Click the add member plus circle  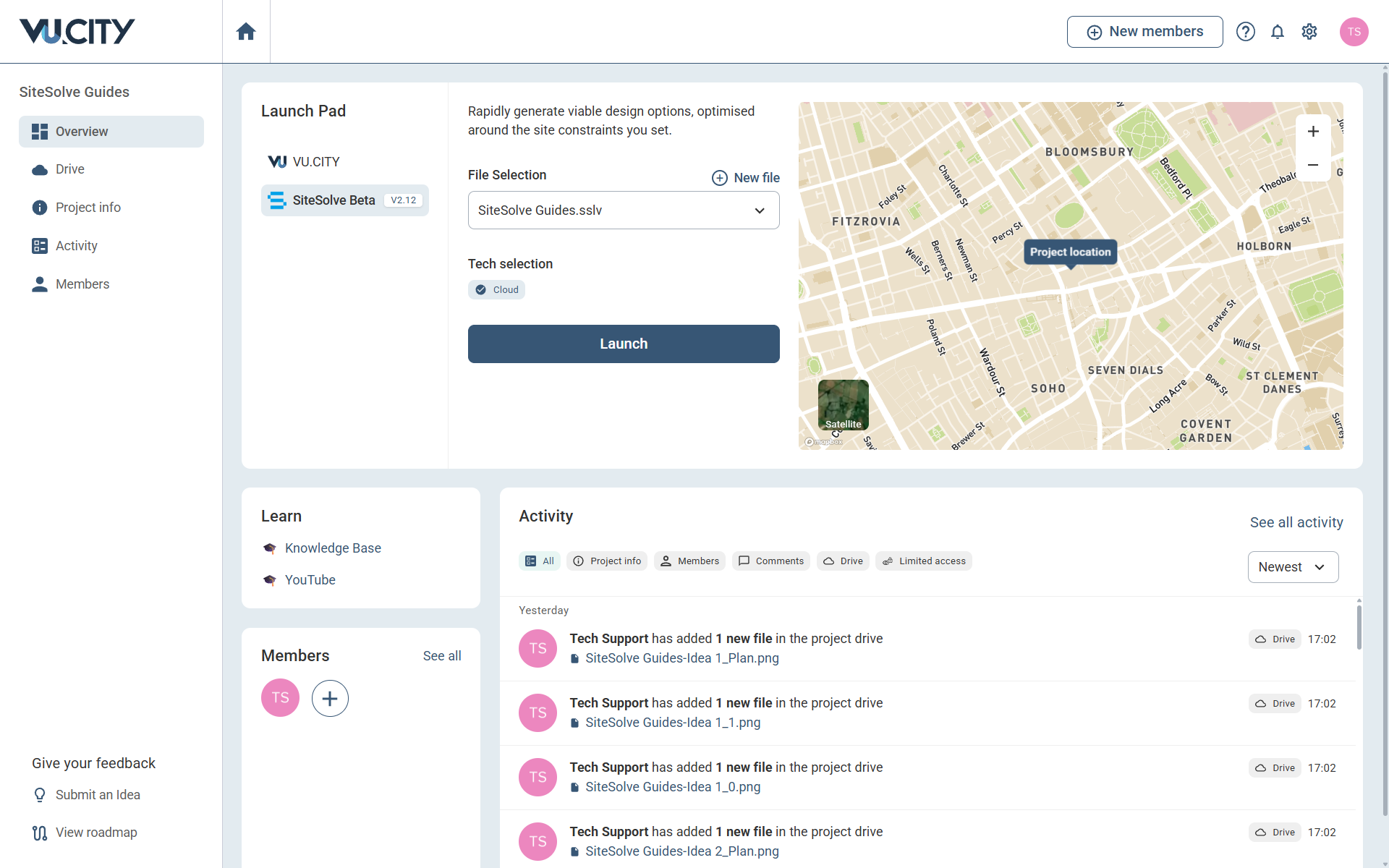pyautogui.click(x=330, y=698)
